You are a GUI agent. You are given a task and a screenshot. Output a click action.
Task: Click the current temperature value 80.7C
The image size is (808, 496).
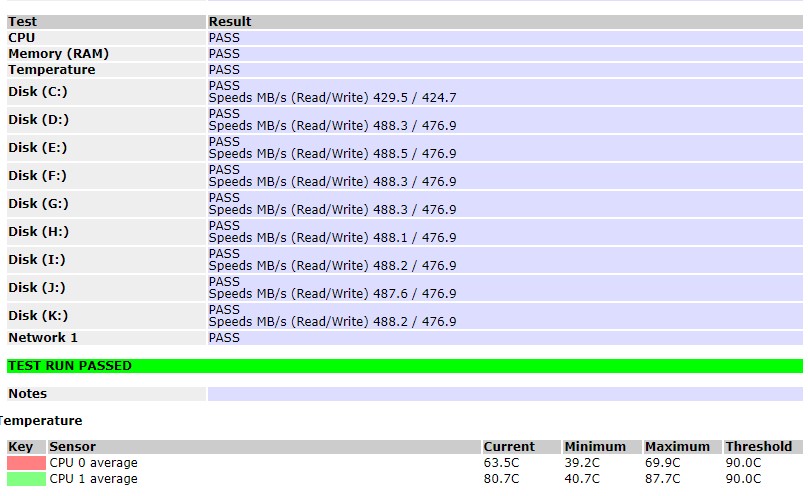[x=501, y=479]
